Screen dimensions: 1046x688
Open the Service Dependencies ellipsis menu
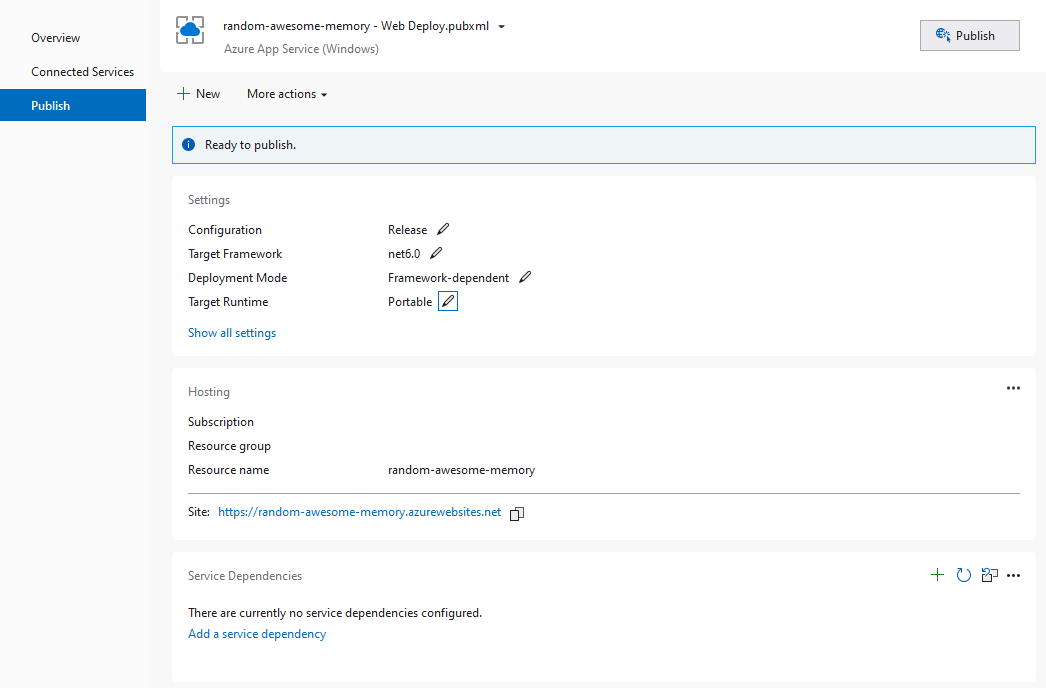(1013, 575)
